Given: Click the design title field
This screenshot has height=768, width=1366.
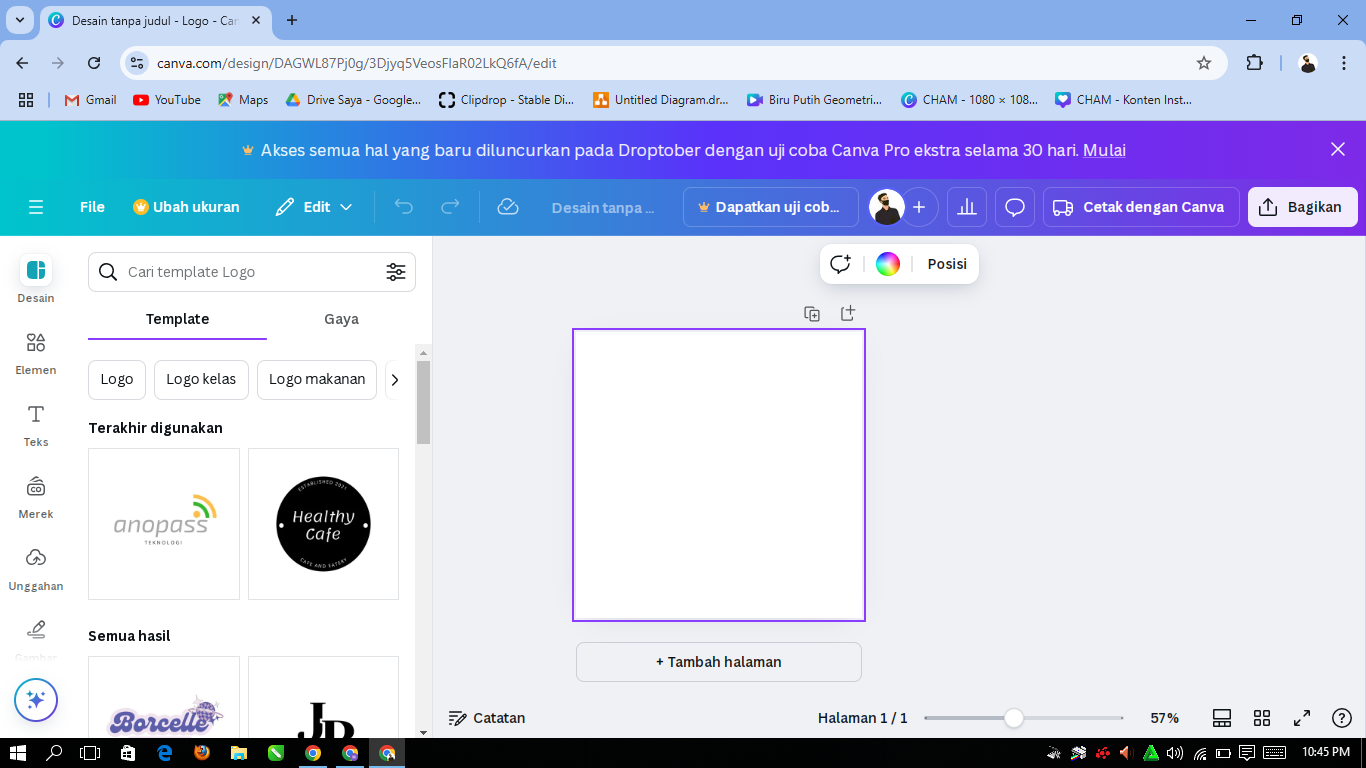Looking at the screenshot, I should pos(603,207).
